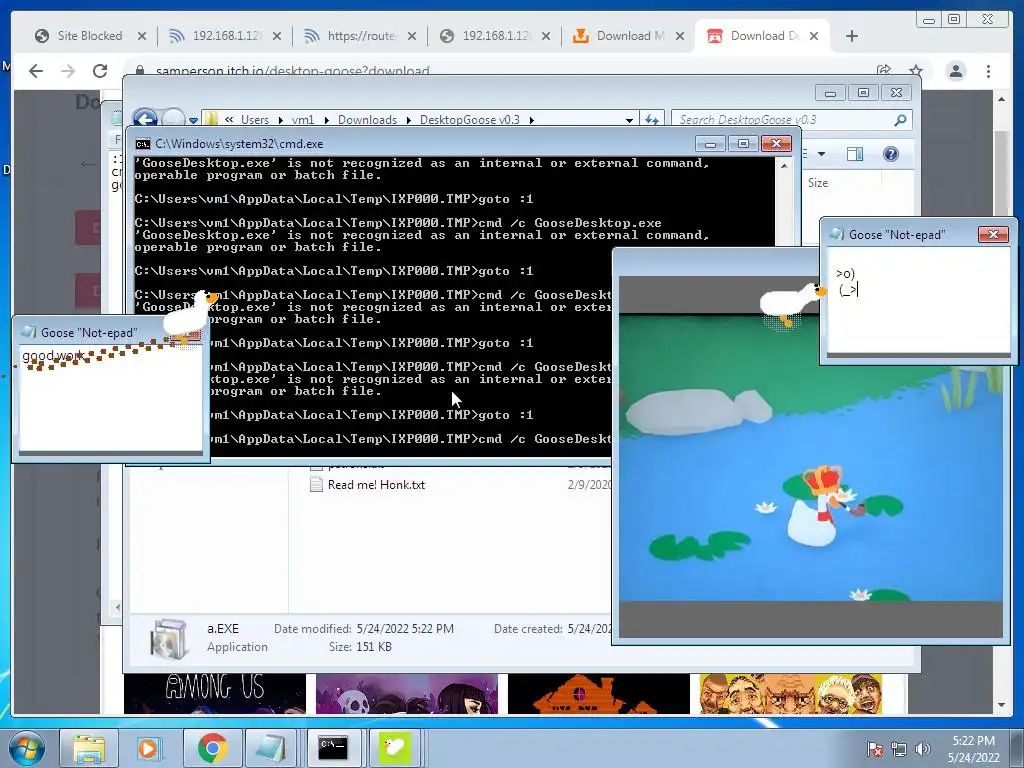Refresh the Explorer folder view
Viewport: 1024px width, 768px height.
click(652, 120)
